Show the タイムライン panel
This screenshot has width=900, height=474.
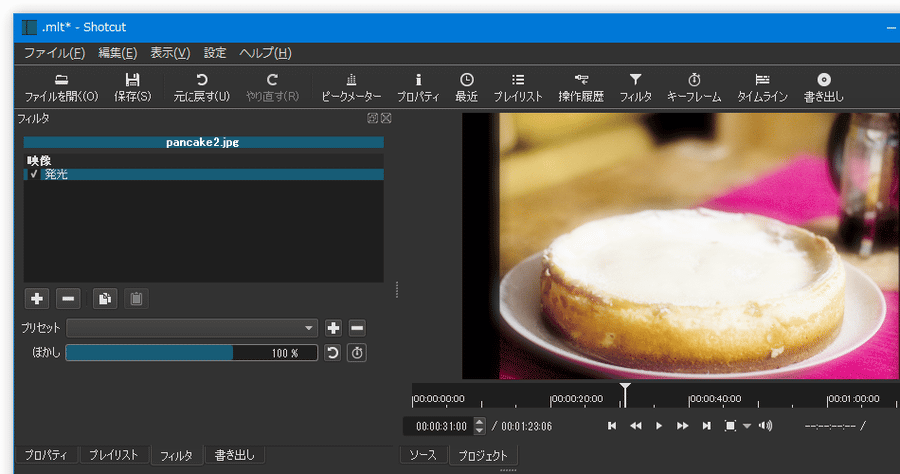pyautogui.click(x=762, y=88)
